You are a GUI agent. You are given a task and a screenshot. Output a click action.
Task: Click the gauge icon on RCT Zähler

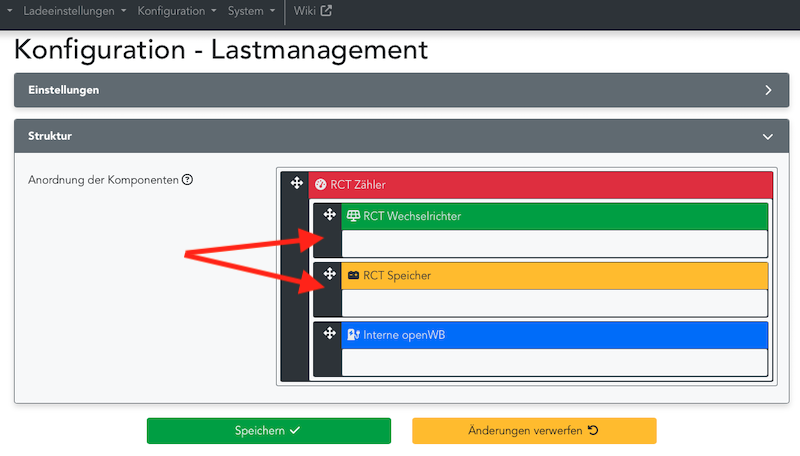[320, 185]
